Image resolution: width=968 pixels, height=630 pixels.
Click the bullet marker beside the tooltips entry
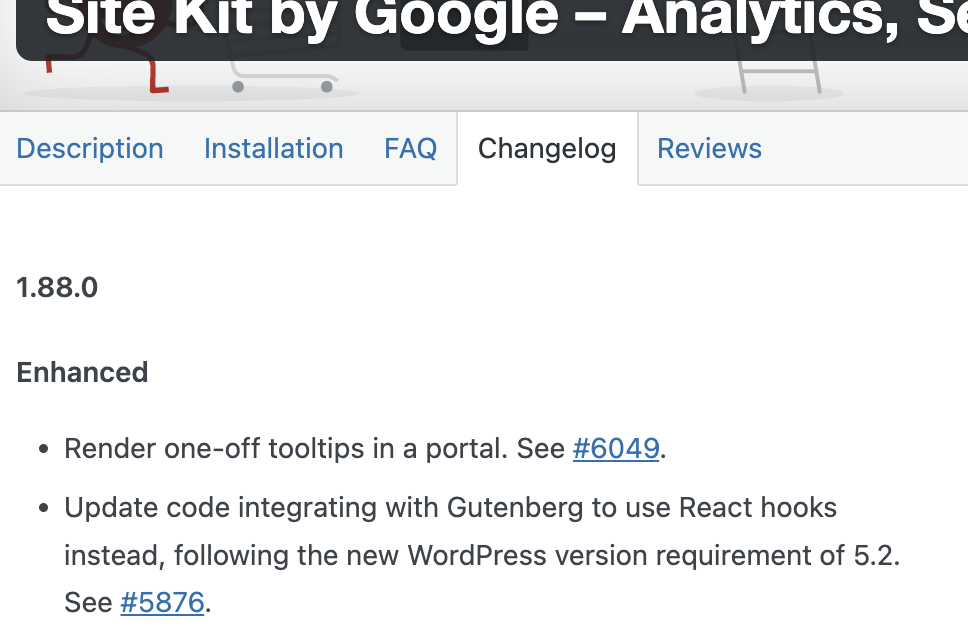tap(42, 448)
